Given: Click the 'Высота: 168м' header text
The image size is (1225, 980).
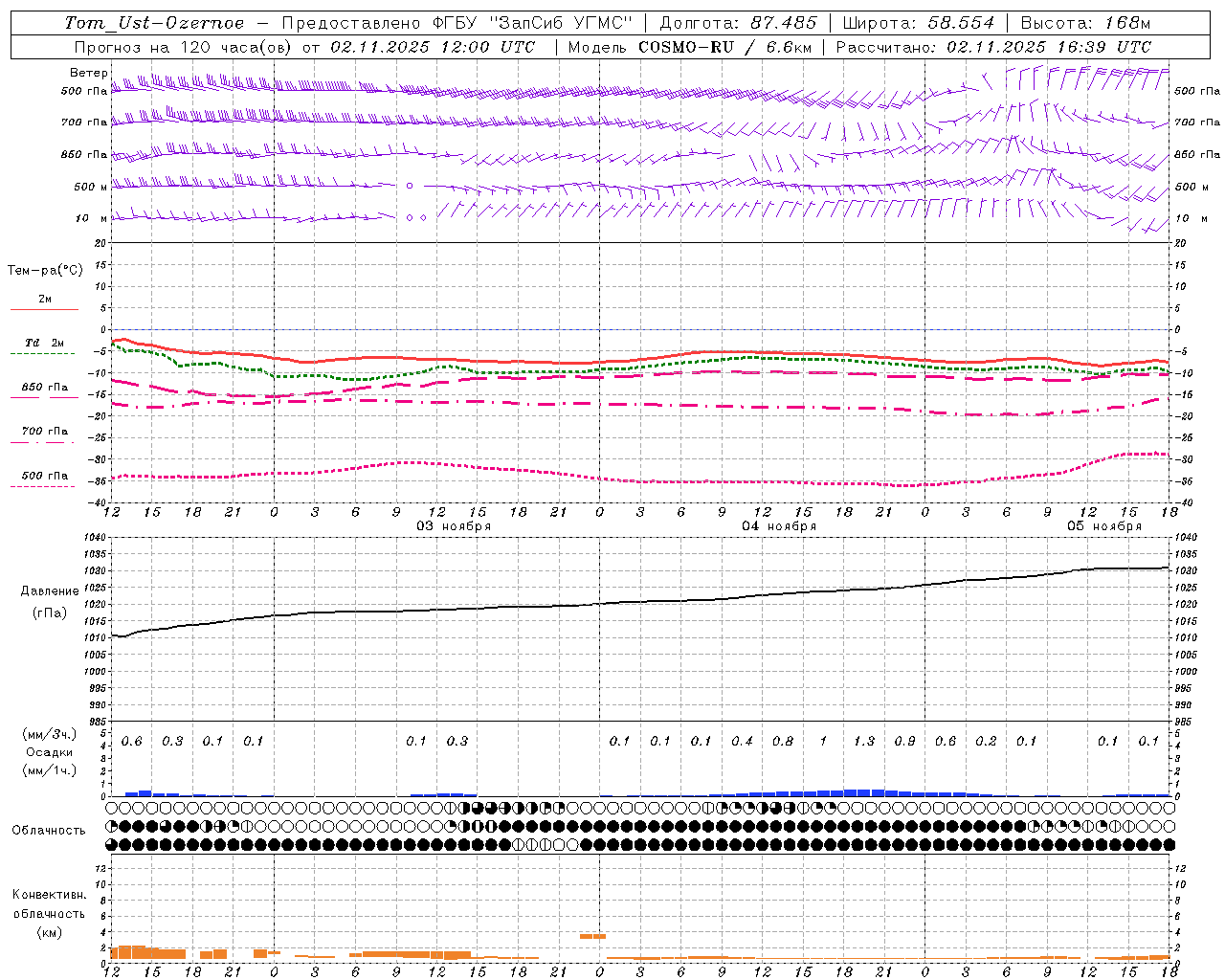Looking at the screenshot, I should [1085, 23].
